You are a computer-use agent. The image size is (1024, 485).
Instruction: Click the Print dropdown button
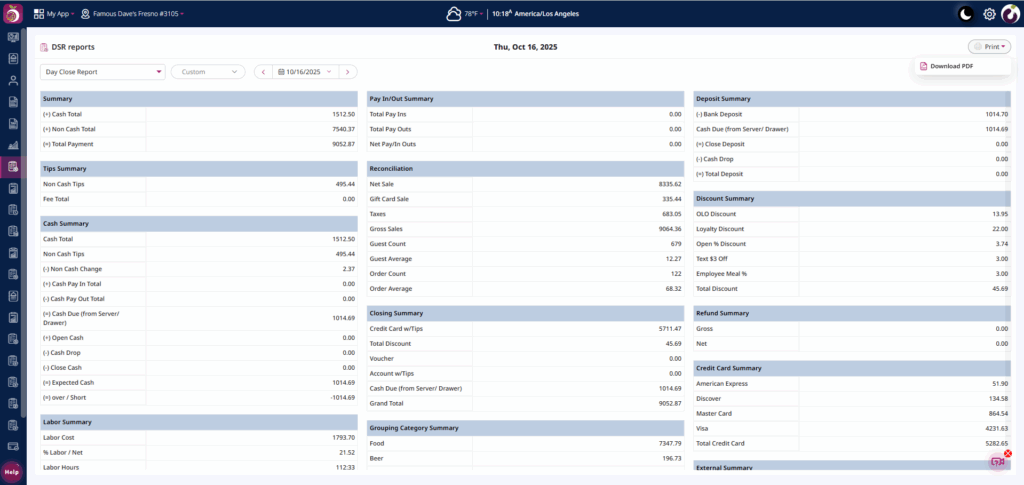989,46
